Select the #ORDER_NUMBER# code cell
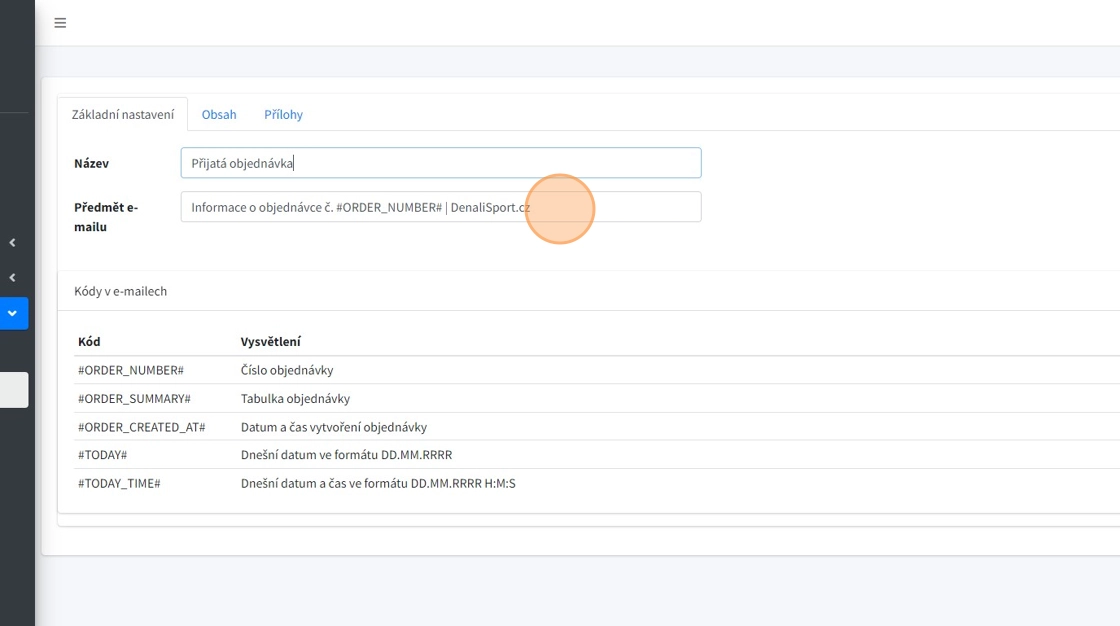Image resolution: width=1120 pixels, height=626 pixels. pos(131,370)
